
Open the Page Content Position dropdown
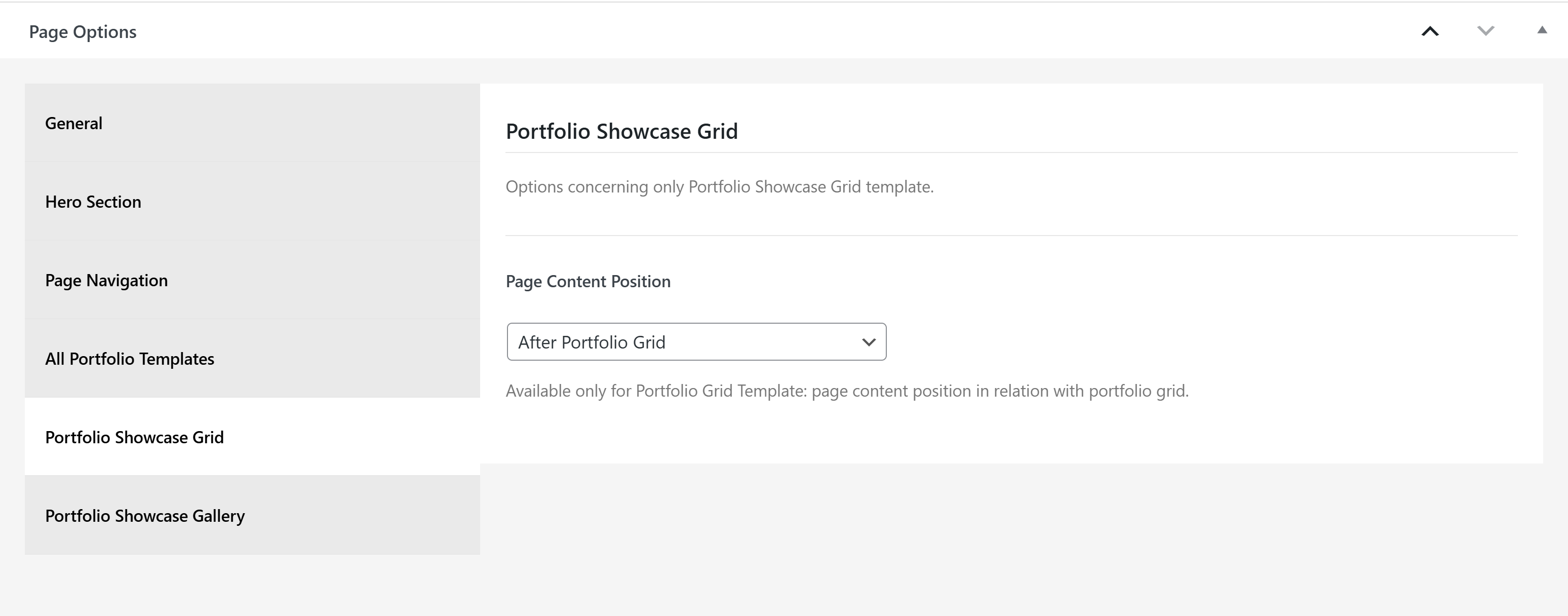click(x=696, y=342)
